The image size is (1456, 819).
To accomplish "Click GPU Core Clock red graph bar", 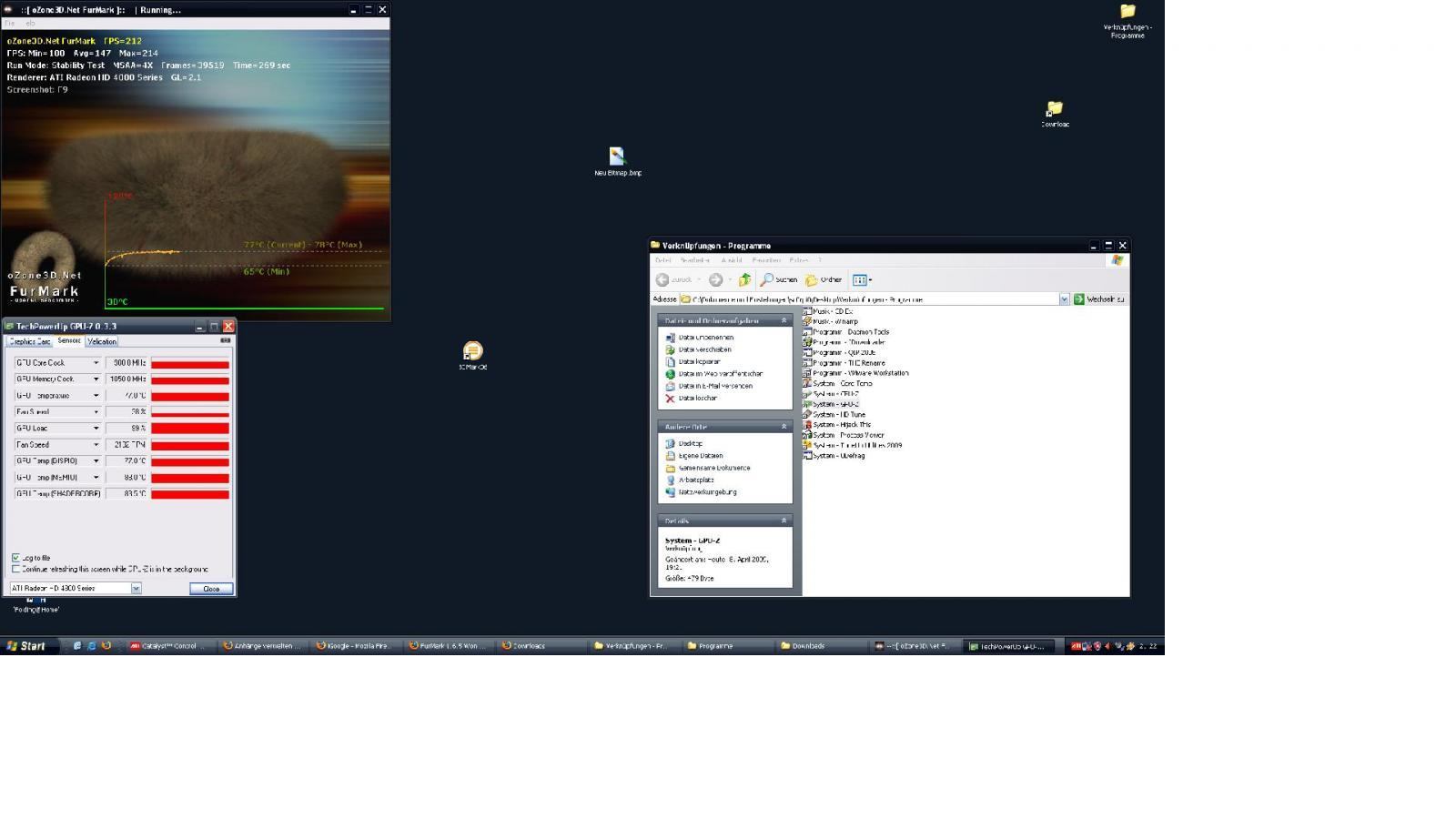I will tap(190, 364).
